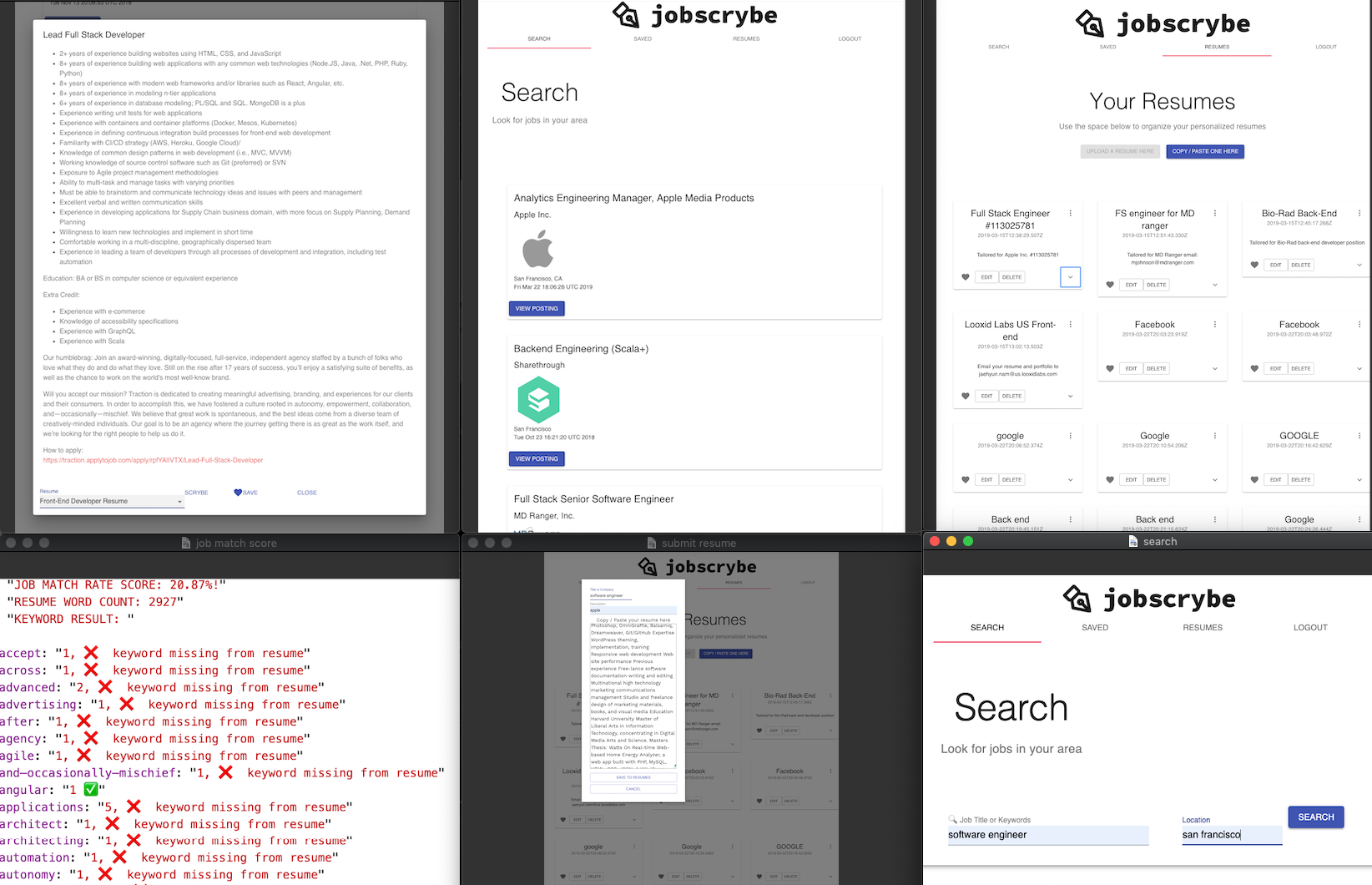Open three-dot menu, Facebook card timestamped 20:03:23, Your Resumes
1372x885 pixels.
[1215, 325]
